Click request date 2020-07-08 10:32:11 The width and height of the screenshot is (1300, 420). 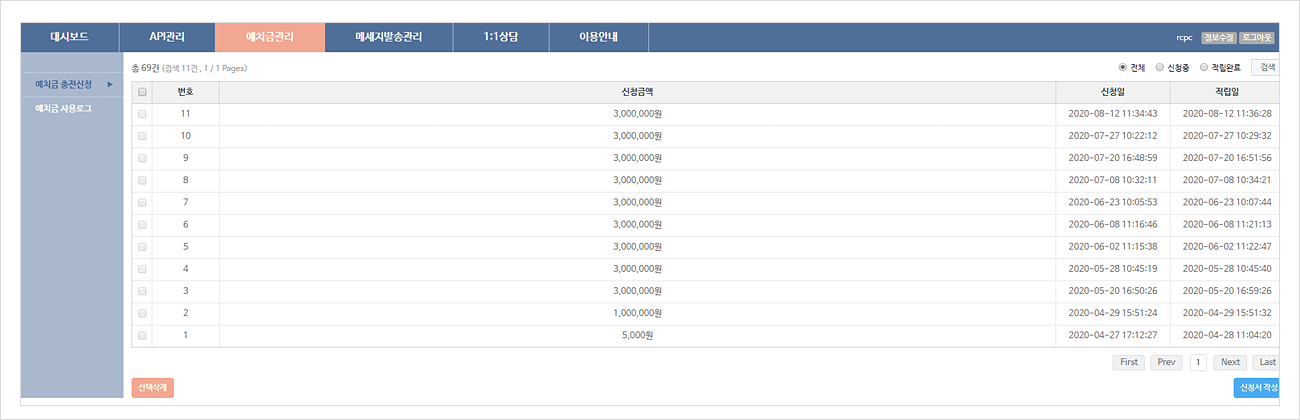pyautogui.click(x=1112, y=180)
